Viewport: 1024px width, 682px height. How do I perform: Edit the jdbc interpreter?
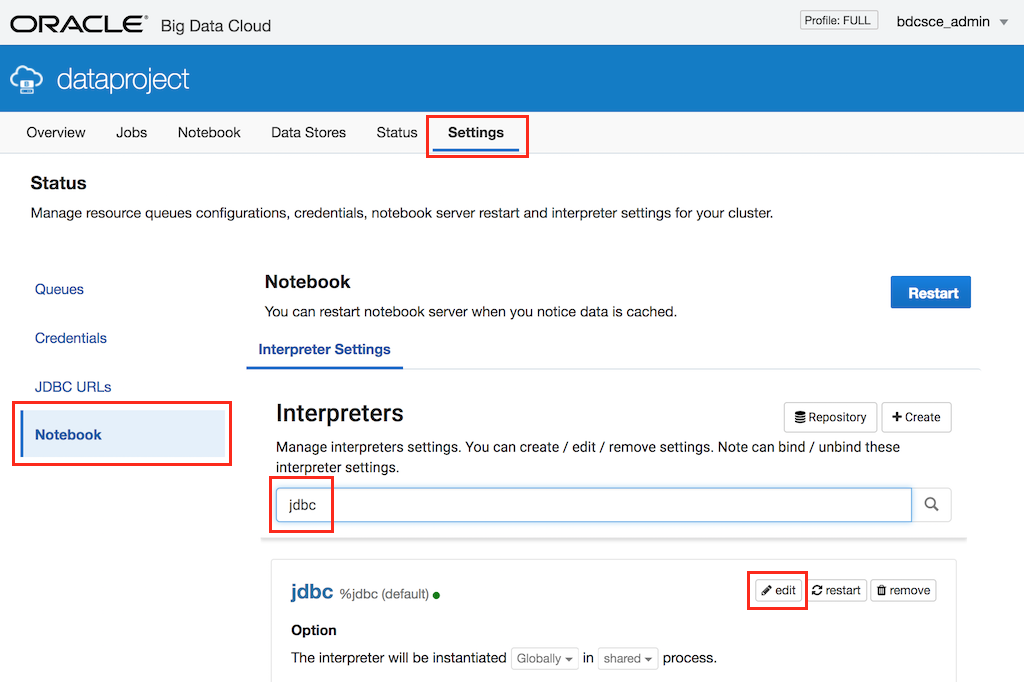[778, 591]
